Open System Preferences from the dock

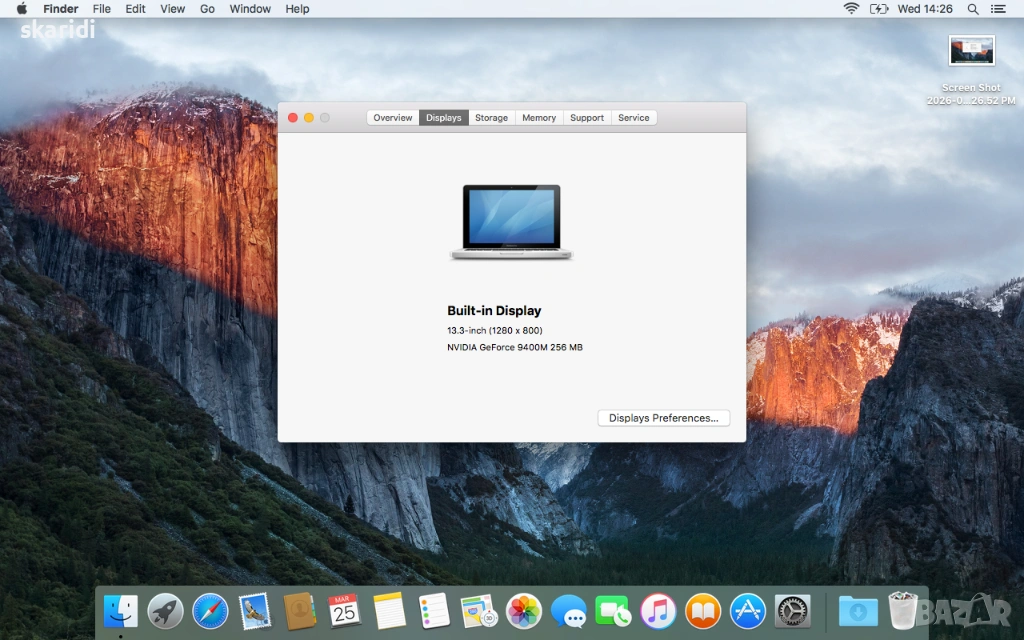(793, 610)
